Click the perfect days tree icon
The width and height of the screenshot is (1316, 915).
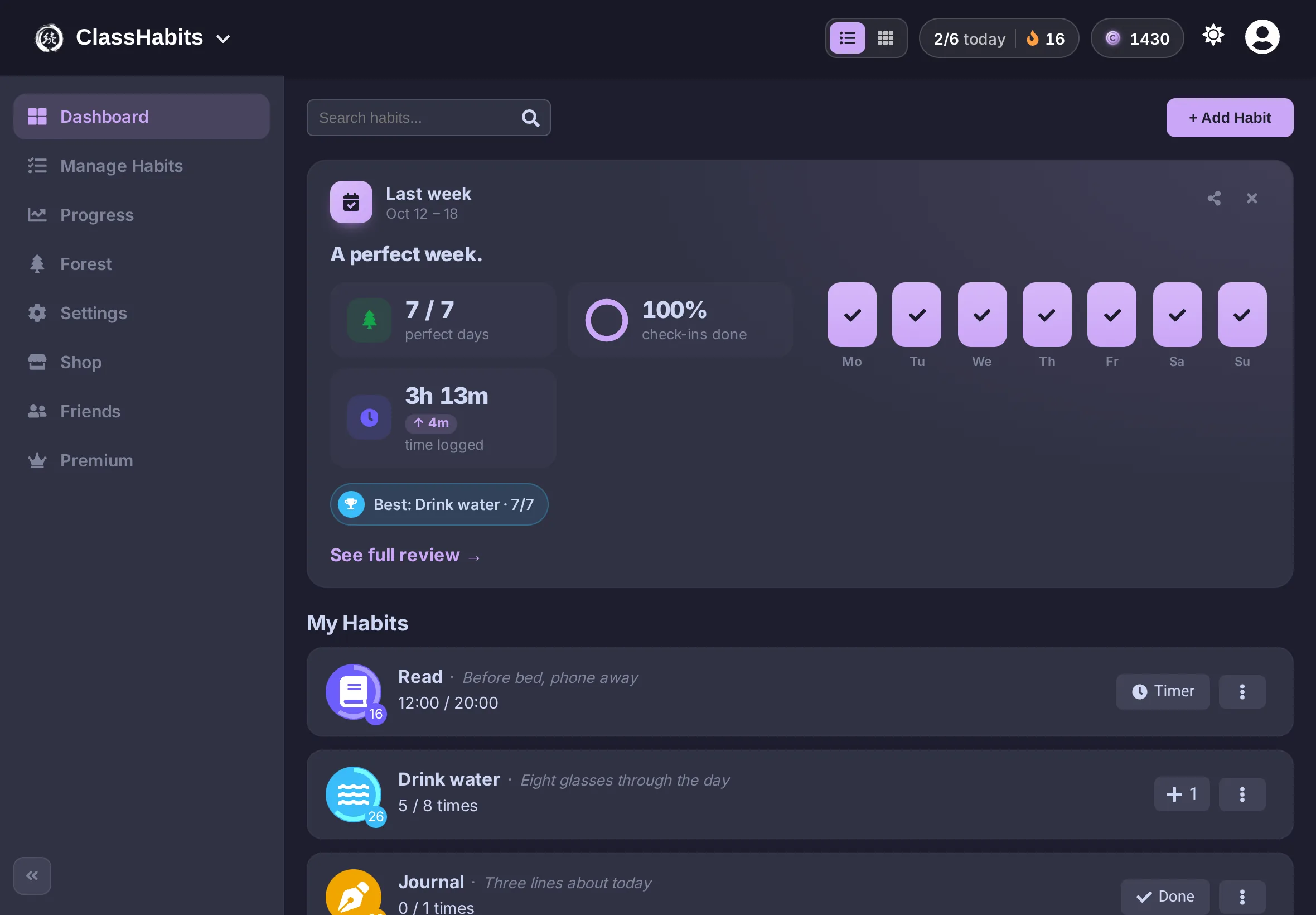point(369,320)
